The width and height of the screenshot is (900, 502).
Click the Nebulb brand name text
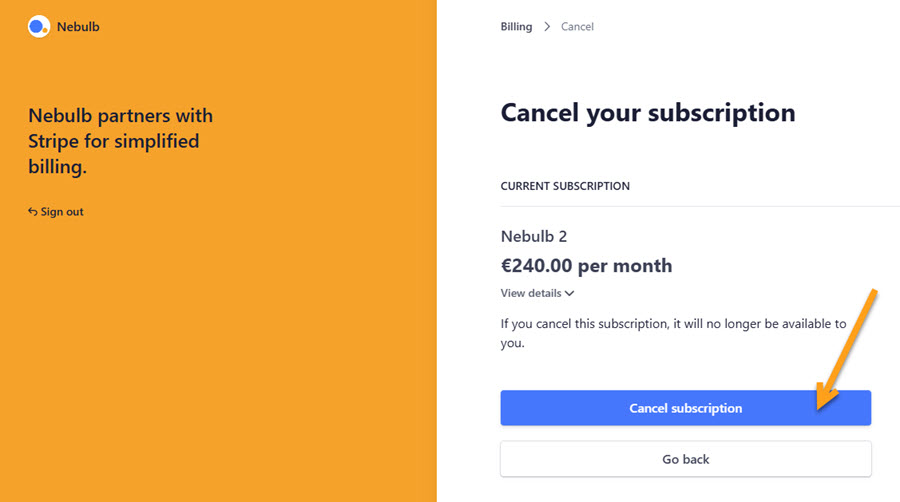pyautogui.click(x=78, y=27)
